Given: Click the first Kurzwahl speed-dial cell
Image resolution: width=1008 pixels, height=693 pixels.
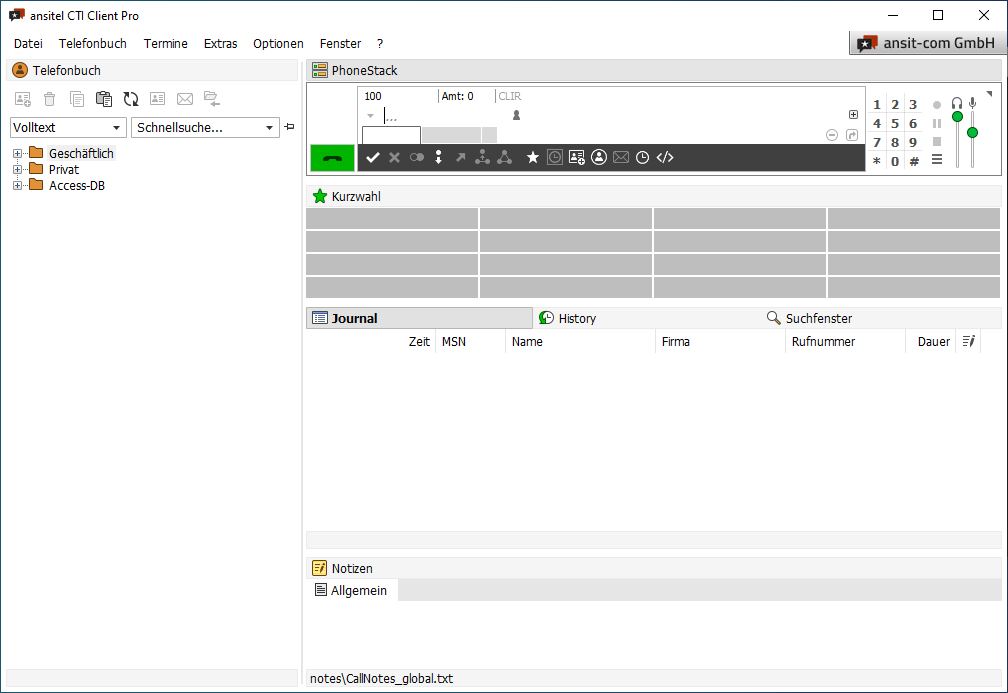Looking at the screenshot, I should [x=392, y=219].
